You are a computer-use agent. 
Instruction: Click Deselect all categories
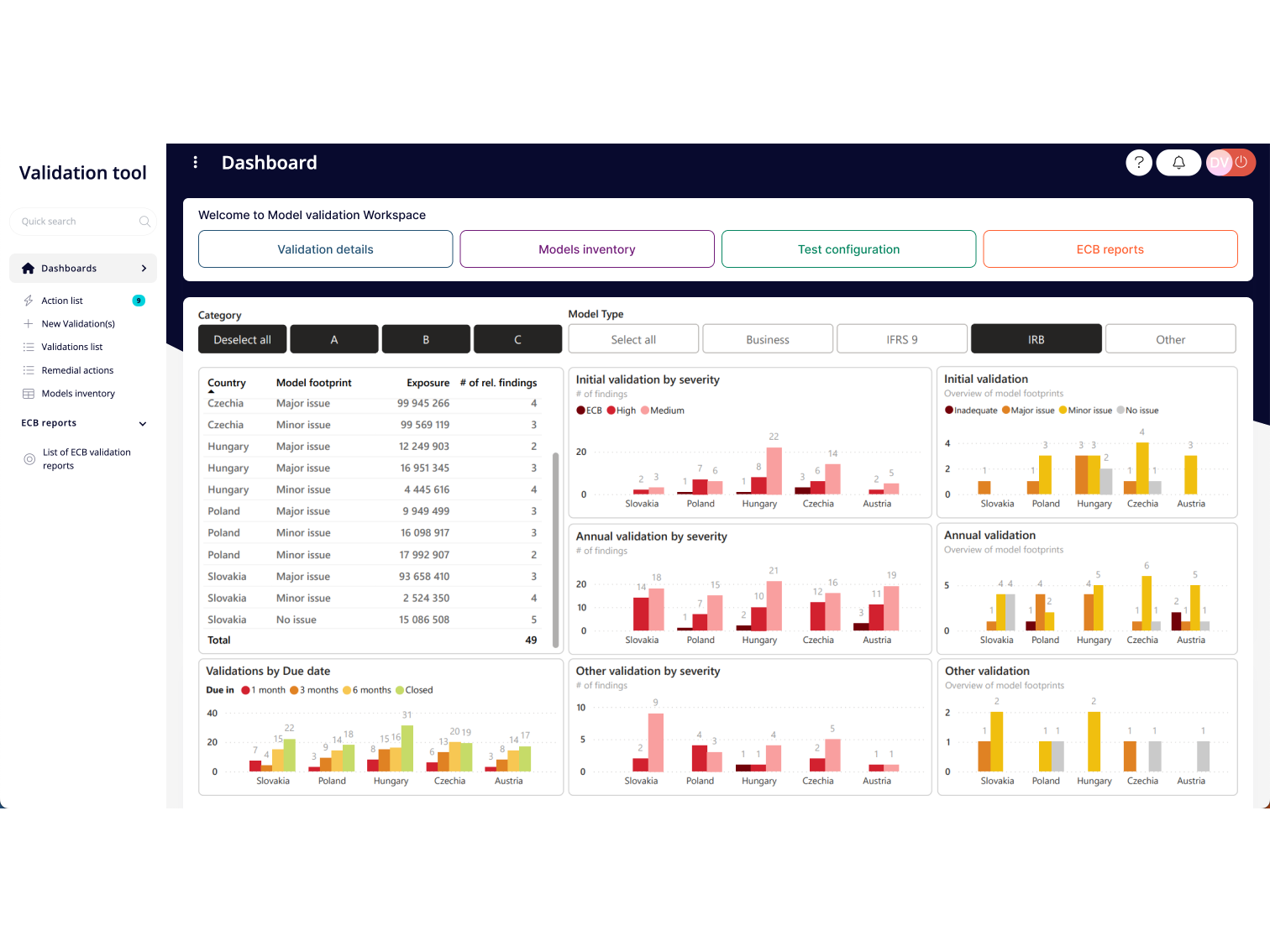pos(243,339)
